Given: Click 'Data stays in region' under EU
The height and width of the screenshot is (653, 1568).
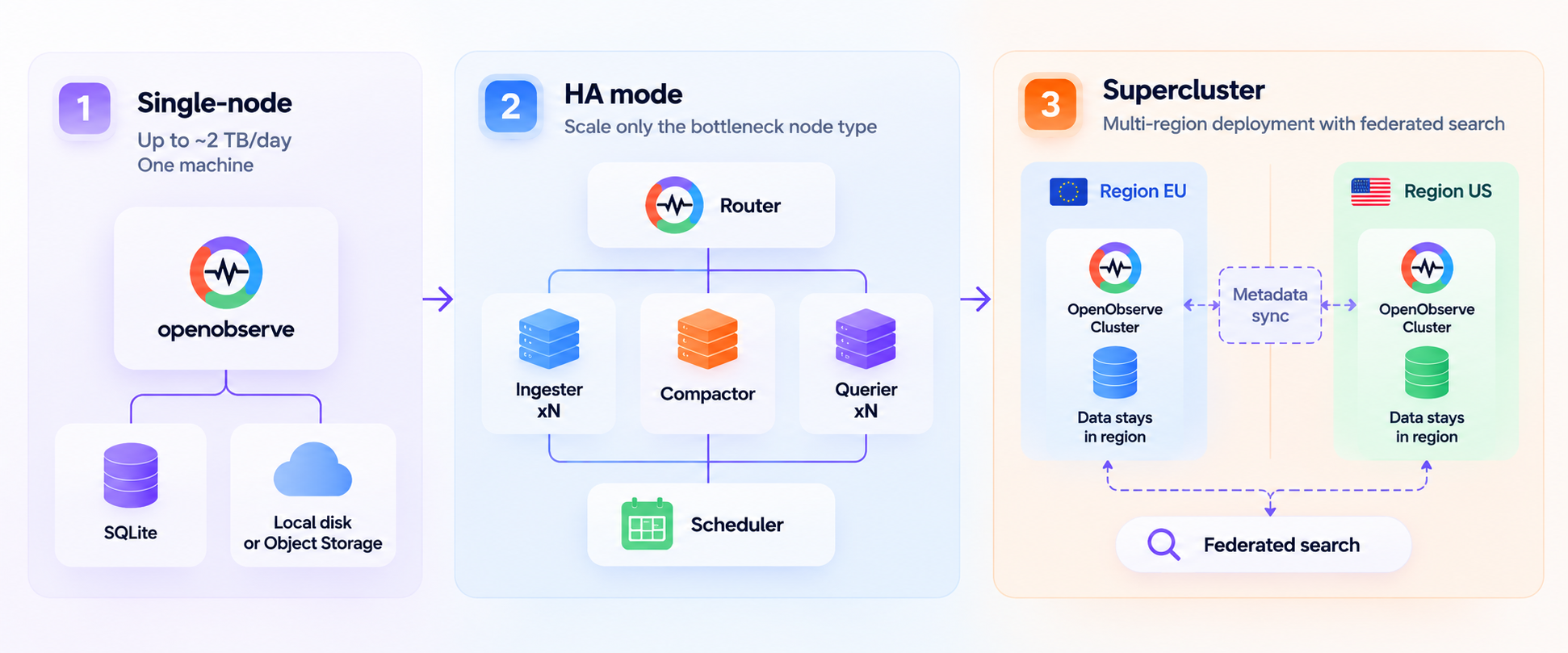Looking at the screenshot, I should pyautogui.click(x=1115, y=427).
